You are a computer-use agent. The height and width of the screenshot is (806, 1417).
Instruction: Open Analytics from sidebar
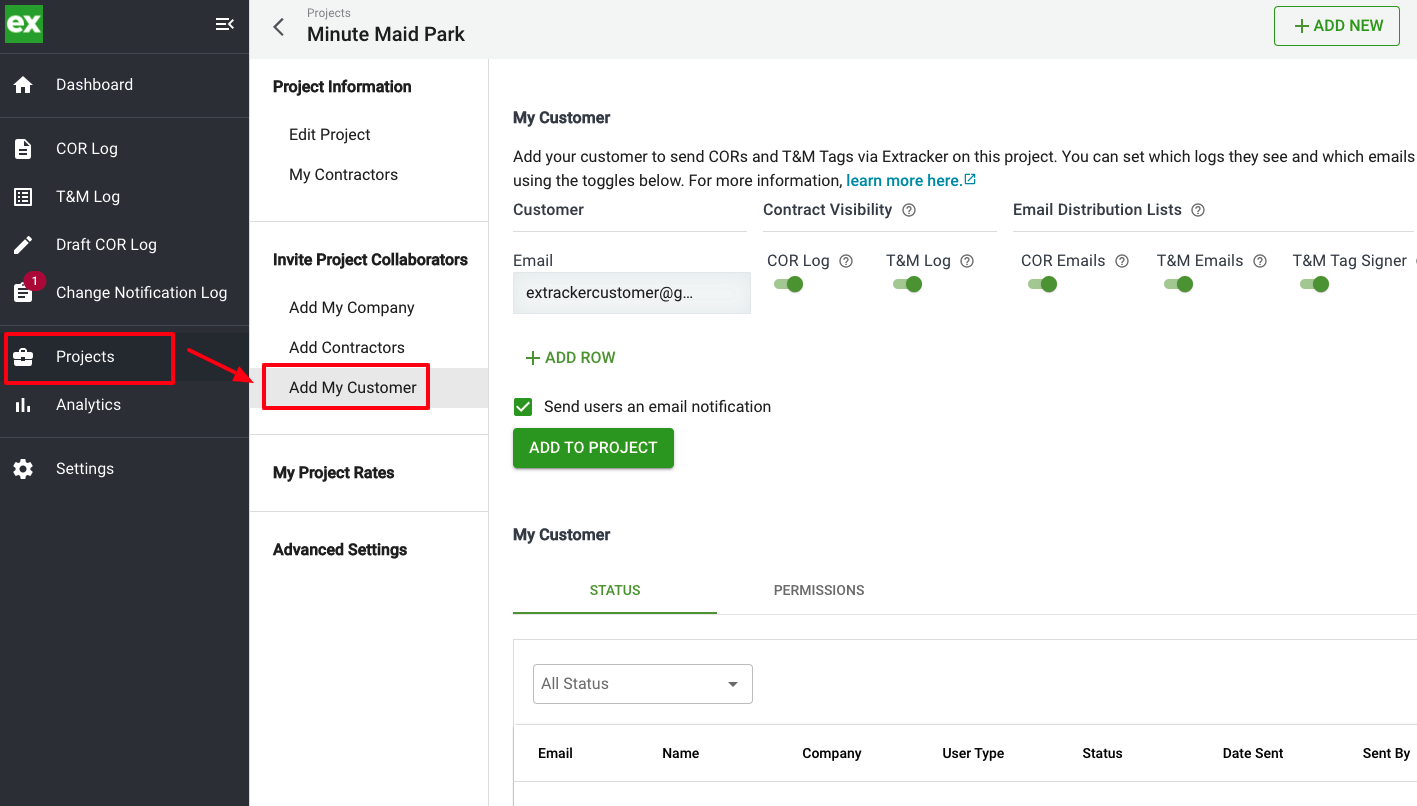[x=88, y=405]
